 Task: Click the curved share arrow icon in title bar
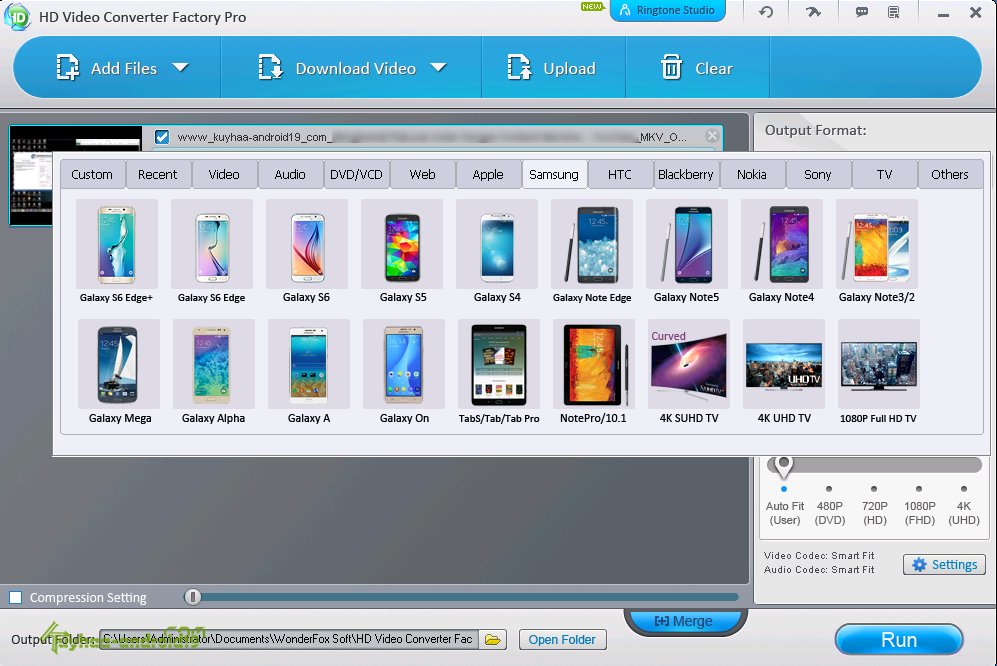(813, 12)
